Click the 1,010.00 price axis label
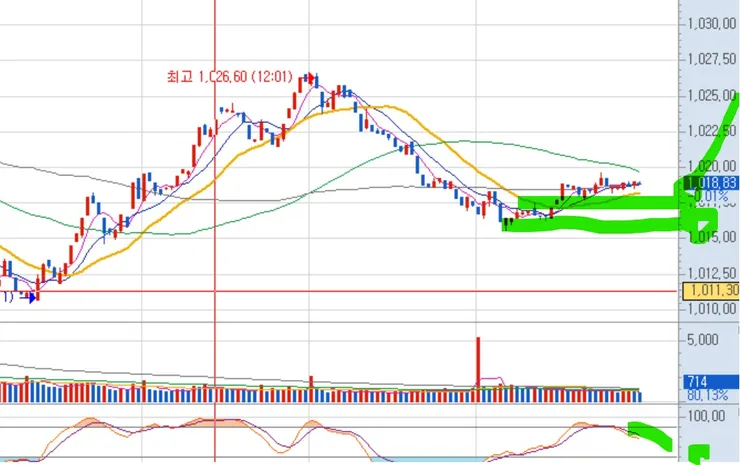 click(712, 309)
